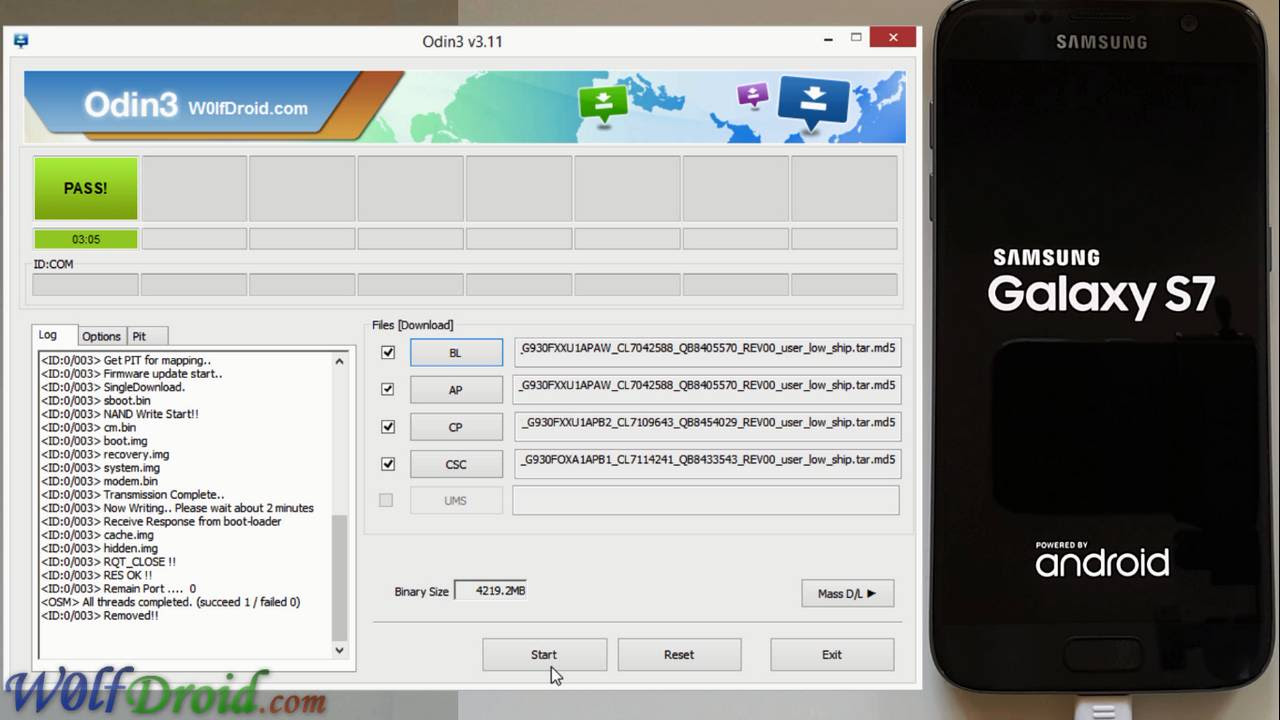The height and width of the screenshot is (720, 1280).
Task: Click the log scrollbar down arrow
Action: pyautogui.click(x=340, y=650)
